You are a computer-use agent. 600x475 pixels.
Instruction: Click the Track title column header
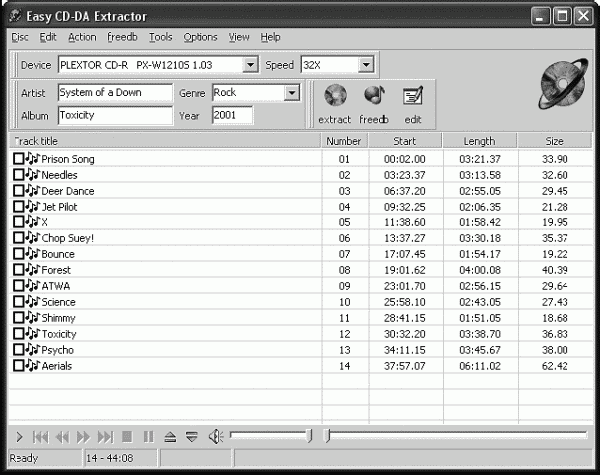coord(165,141)
